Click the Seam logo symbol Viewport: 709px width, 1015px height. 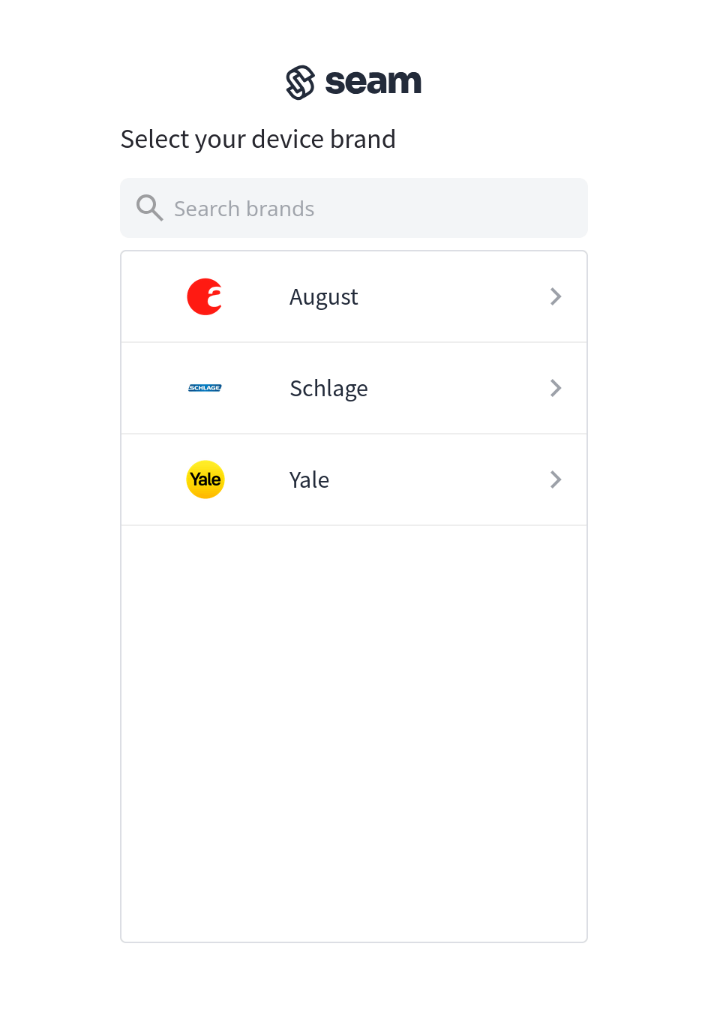300,82
